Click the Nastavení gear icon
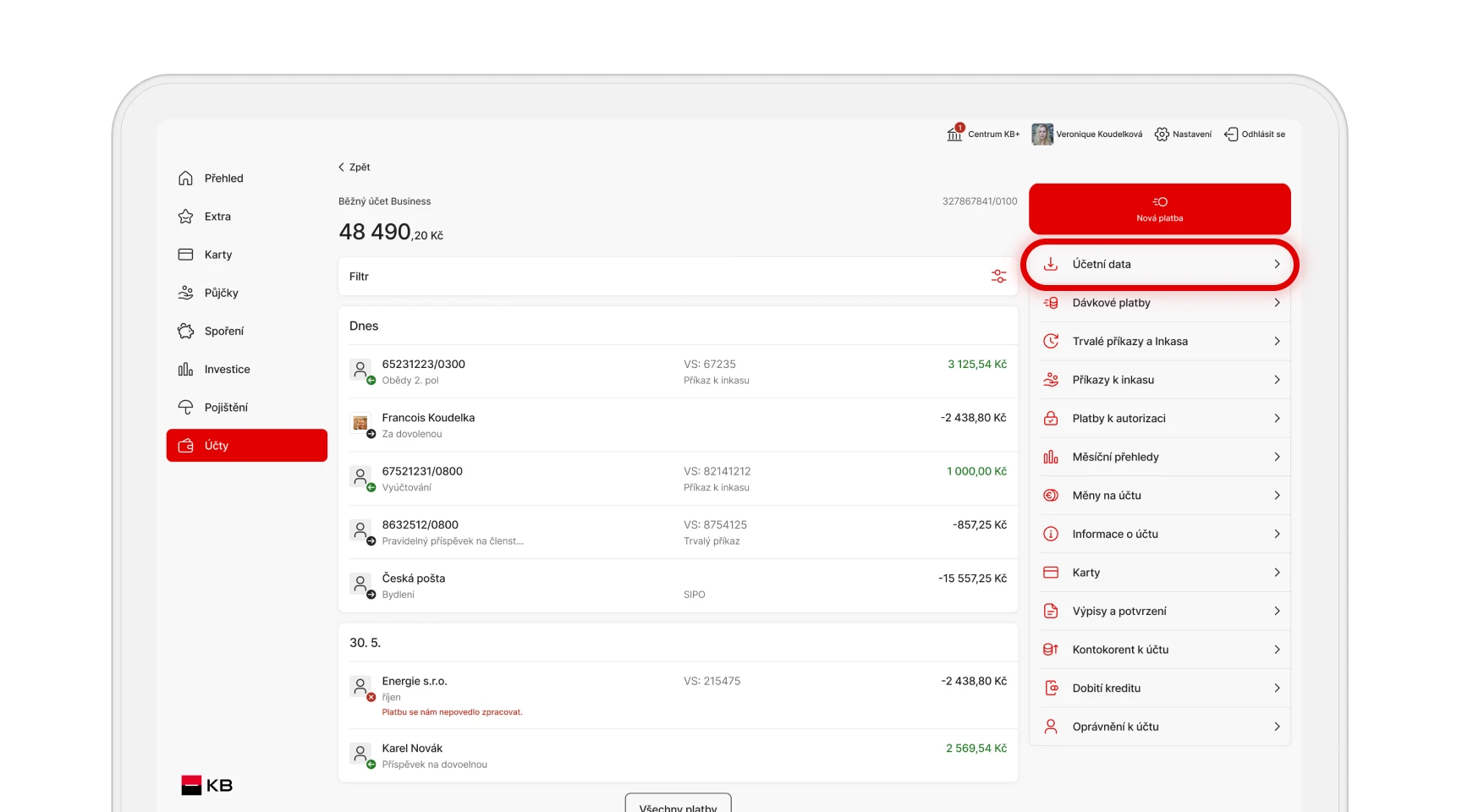The width and height of the screenshot is (1462, 812). click(1162, 134)
